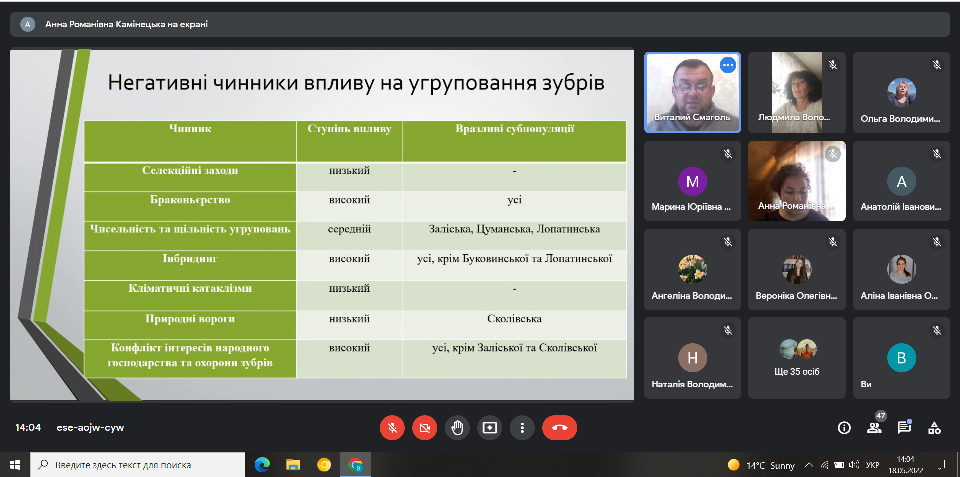Viewport: 960px width, 477px height.
Task: Raise hand using the hand icon
Action: pyautogui.click(x=457, y=427)
